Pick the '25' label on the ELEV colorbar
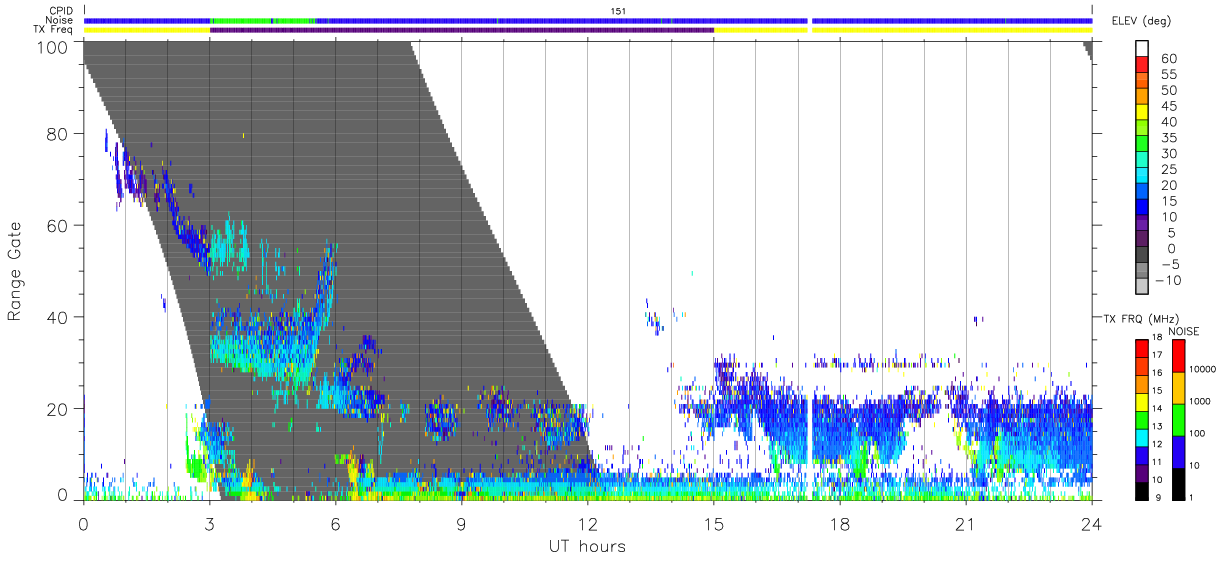1228x567 pixels. pyautogui.click(x=1168, y=170)
